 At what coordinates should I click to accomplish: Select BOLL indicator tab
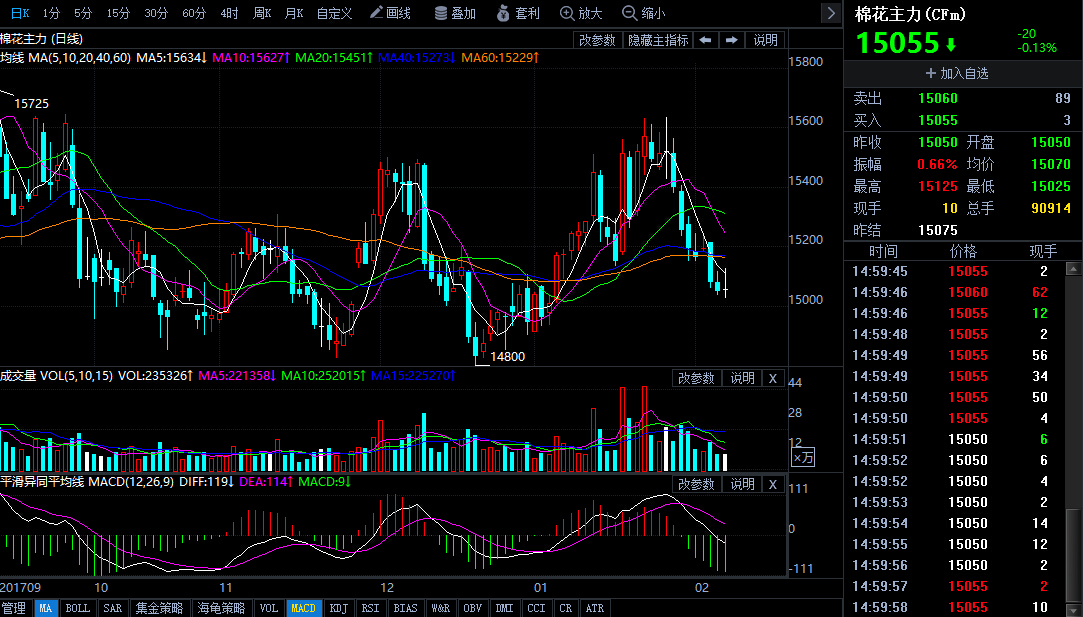77,608
